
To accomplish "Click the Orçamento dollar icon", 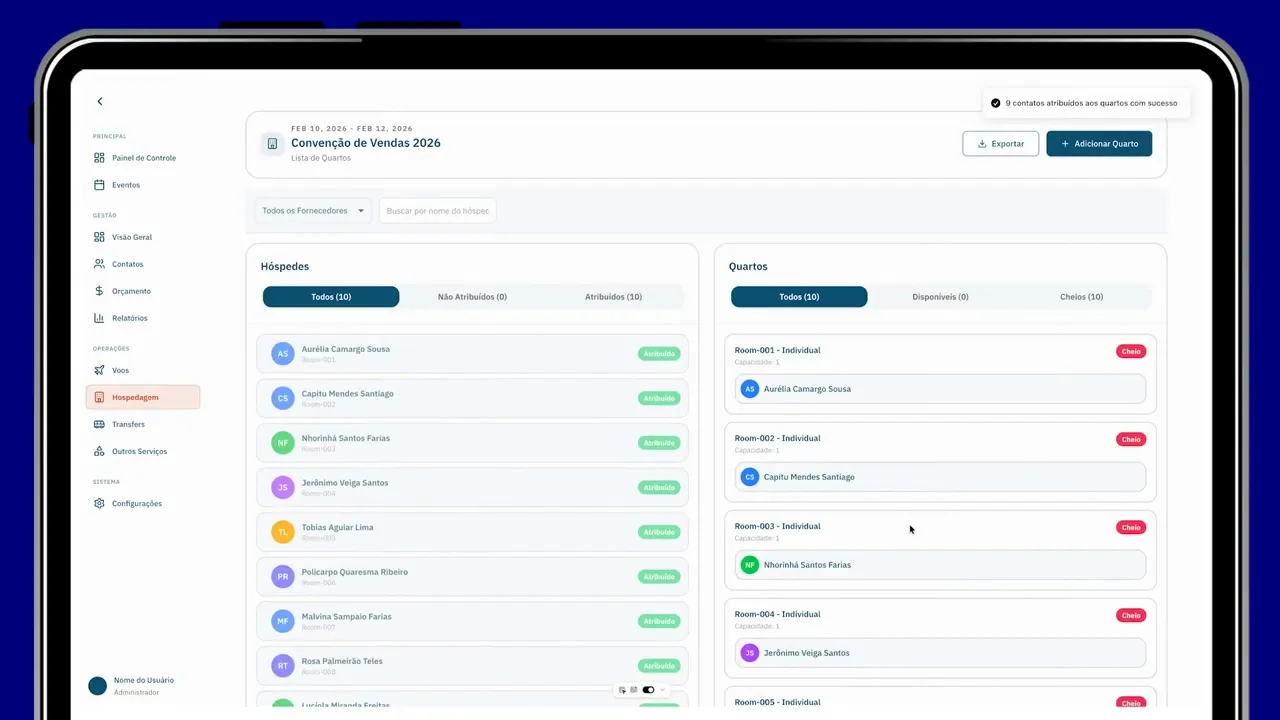I will (x=99, y=291).
